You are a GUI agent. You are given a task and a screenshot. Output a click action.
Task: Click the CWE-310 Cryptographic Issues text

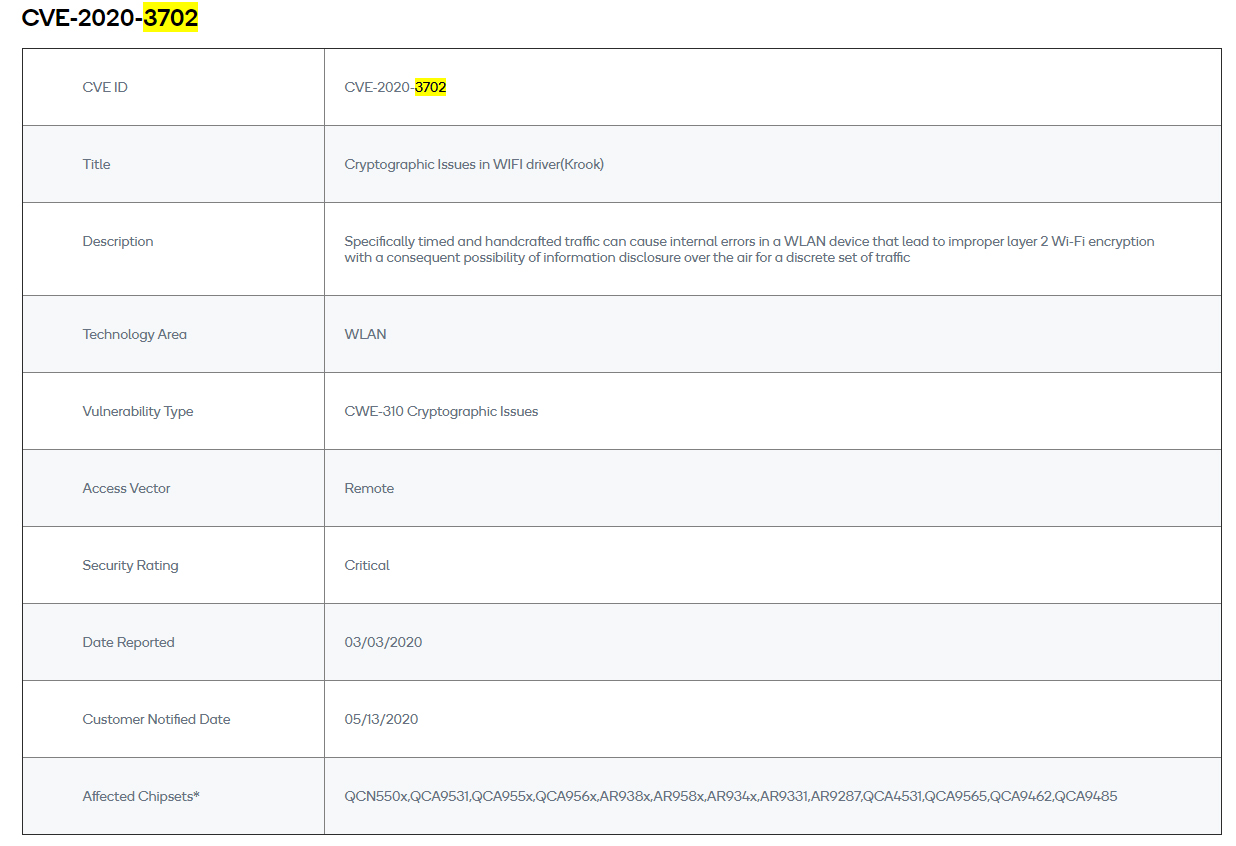click(441, 411)
